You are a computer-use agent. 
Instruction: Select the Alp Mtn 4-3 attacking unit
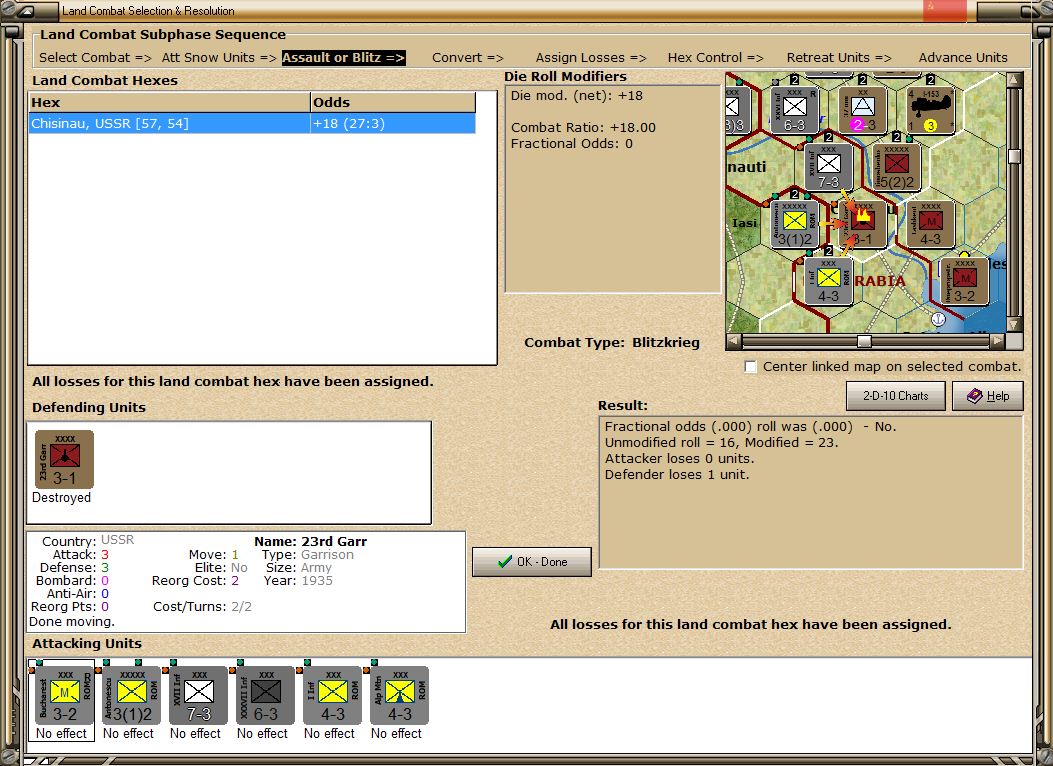coord(400,695)
